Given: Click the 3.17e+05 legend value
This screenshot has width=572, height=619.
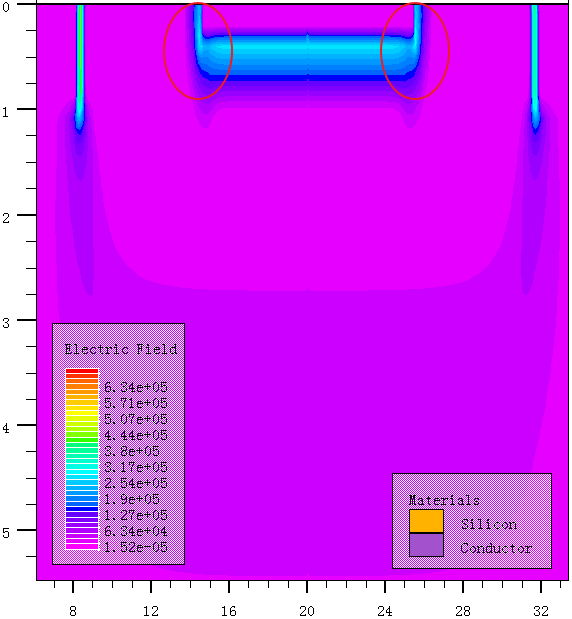Looking at the screenshot, I should point(136,467).
